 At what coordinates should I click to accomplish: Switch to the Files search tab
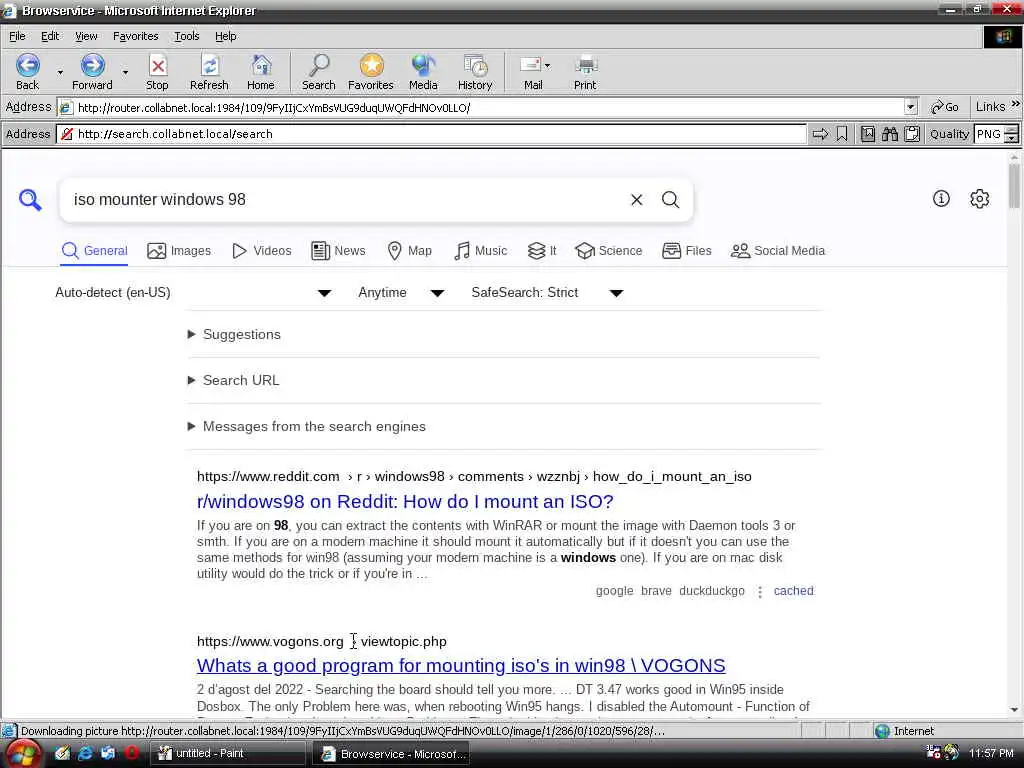tap(687, 251)
